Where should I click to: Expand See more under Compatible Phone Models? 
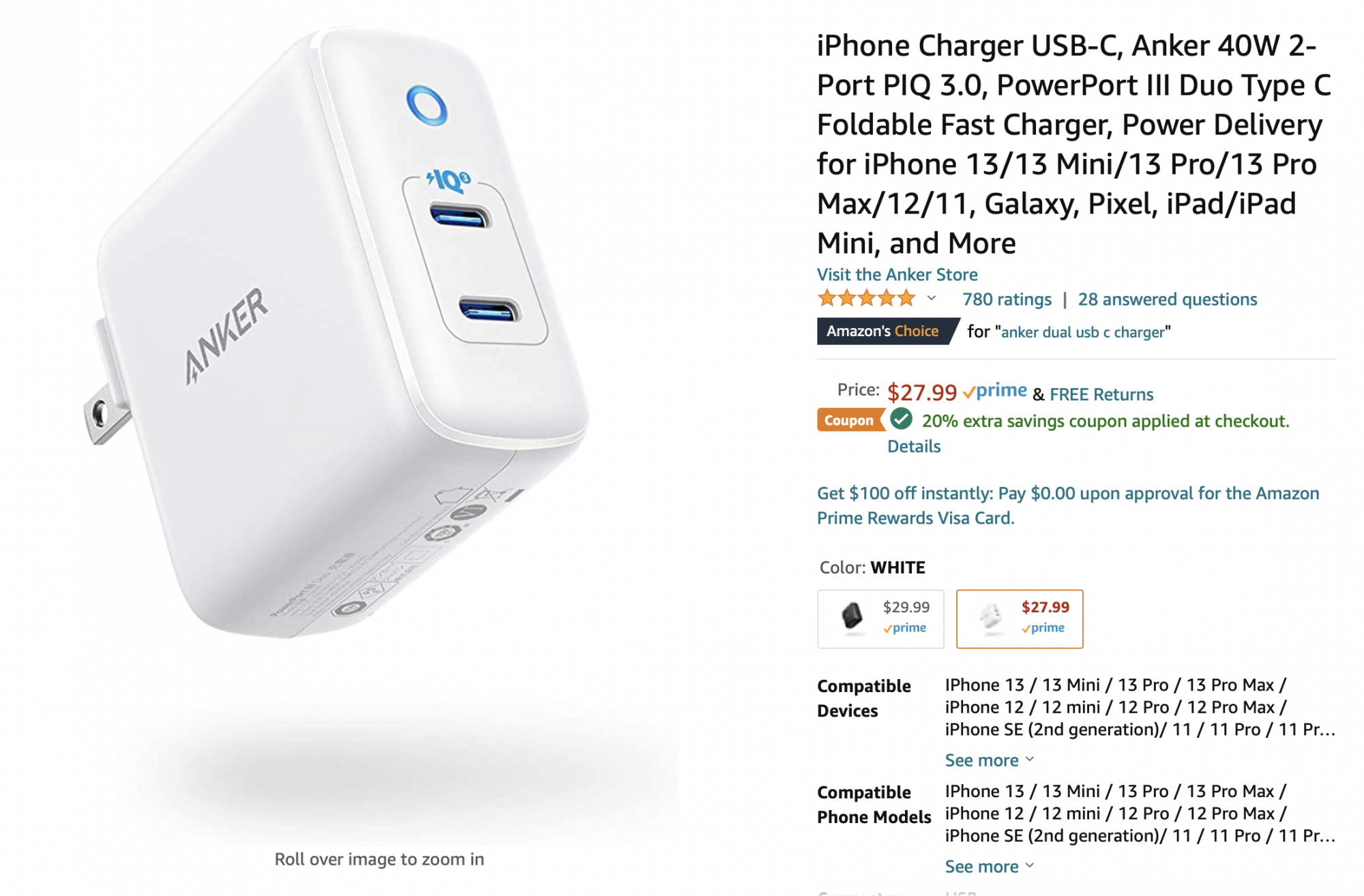[x=990, y=867]
